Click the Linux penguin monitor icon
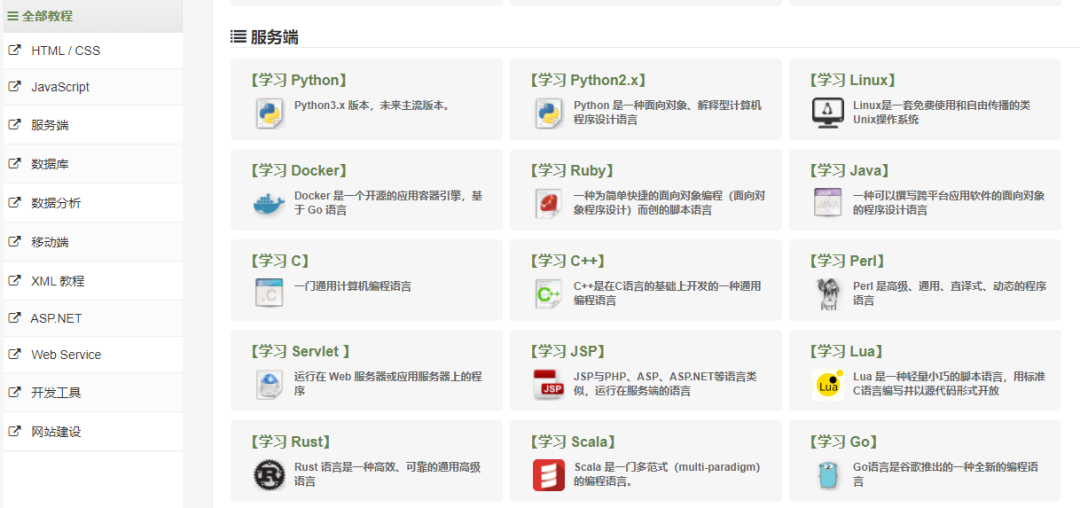Image resolution: width=1080 pixels, height=508 pixels. coord(828,113)
